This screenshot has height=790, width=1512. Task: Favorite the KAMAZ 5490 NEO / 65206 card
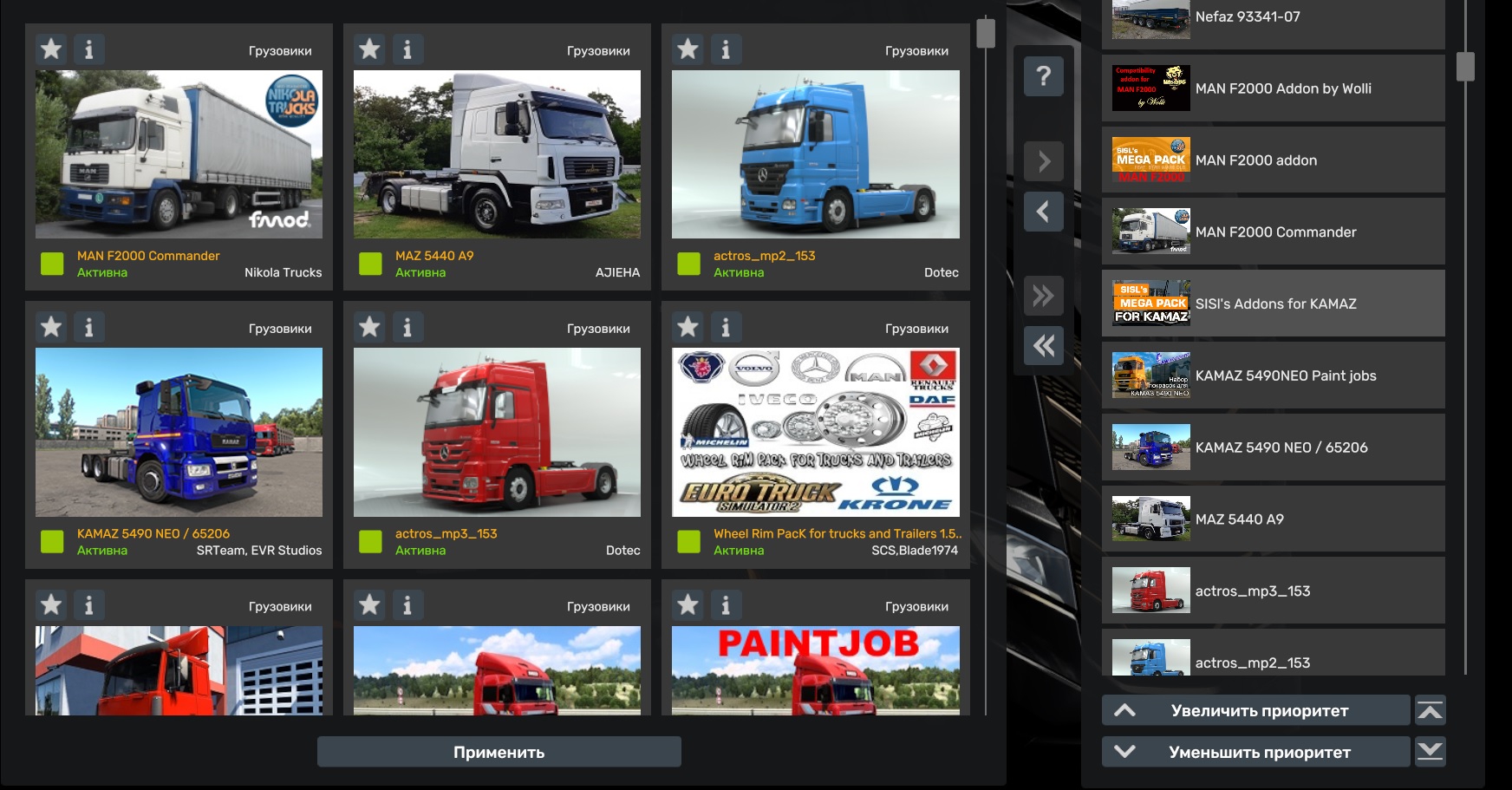coord(52,327)
